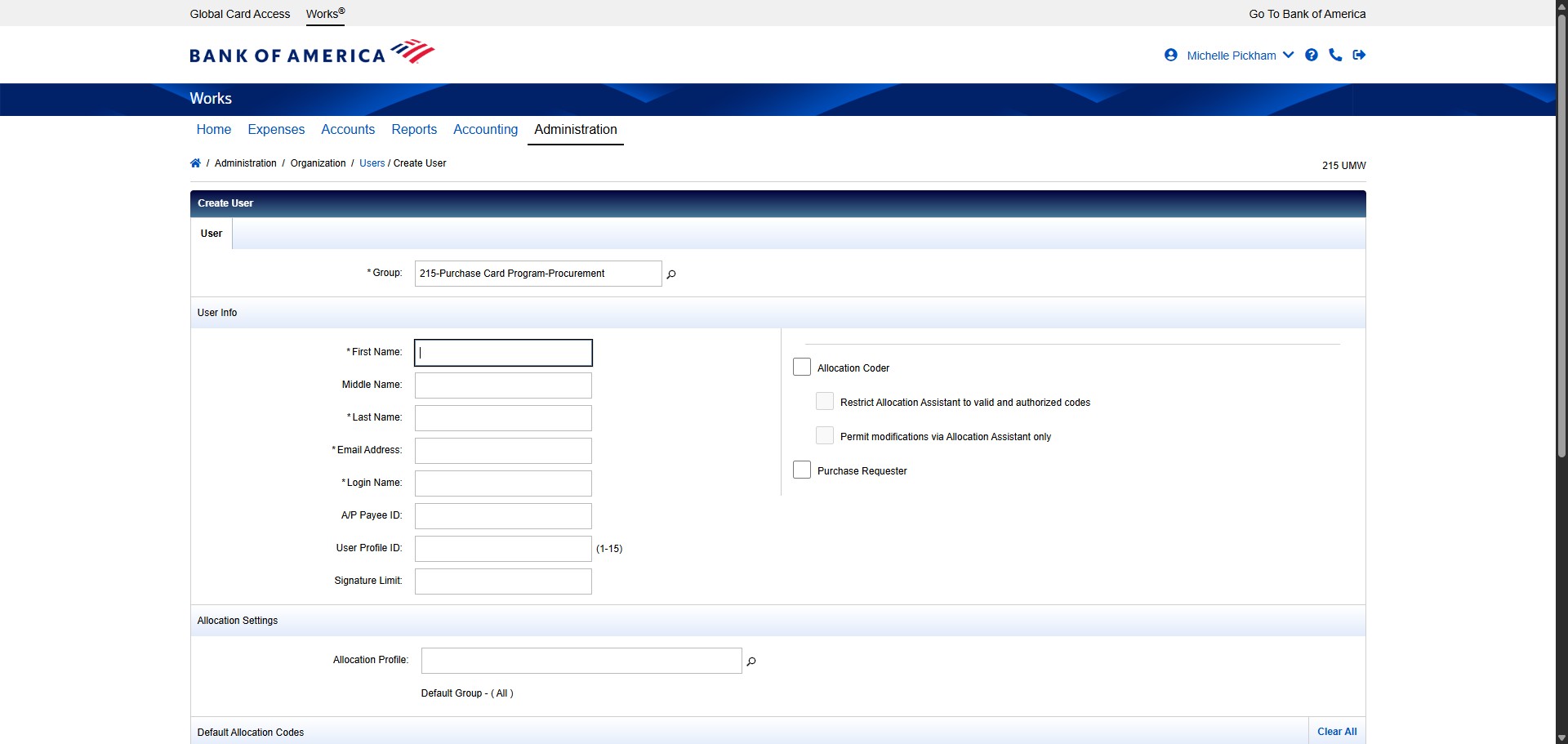Open Help via the question mark icon

click(1312, 55)
